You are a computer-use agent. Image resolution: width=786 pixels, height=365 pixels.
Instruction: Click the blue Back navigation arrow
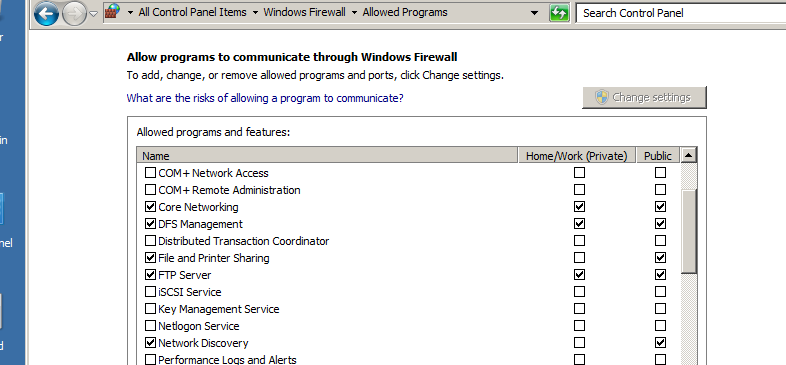(x=47, y=14)
